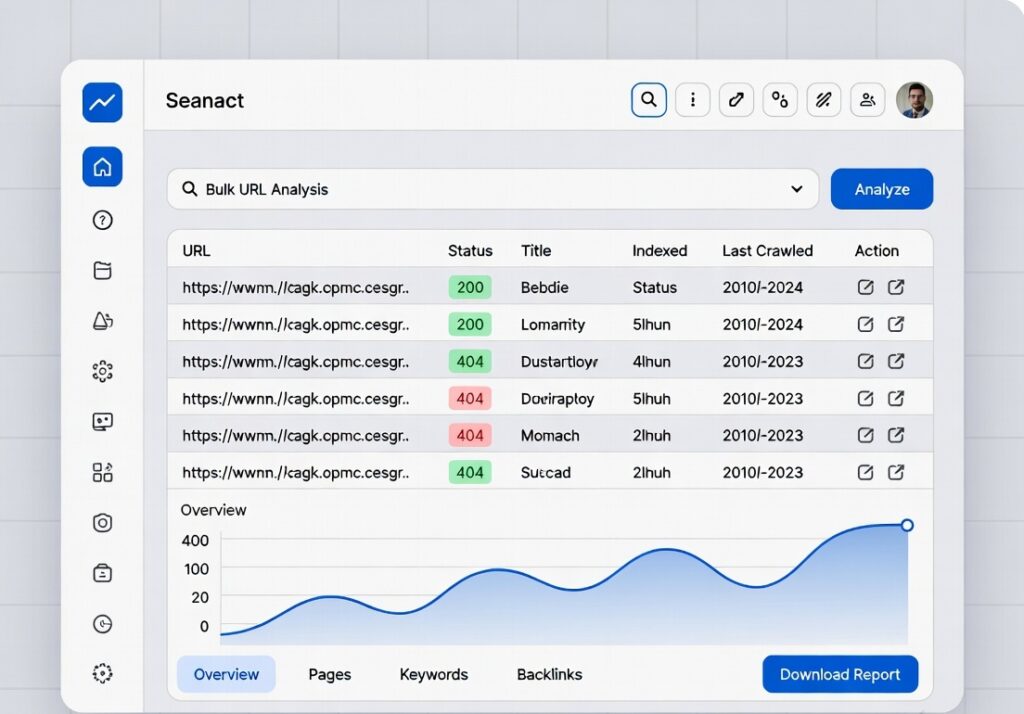The height and width of the screenshot is (714, 1024).
Task: Click the Analyze button
Action: pyautogui.click(x=881, y=189)
